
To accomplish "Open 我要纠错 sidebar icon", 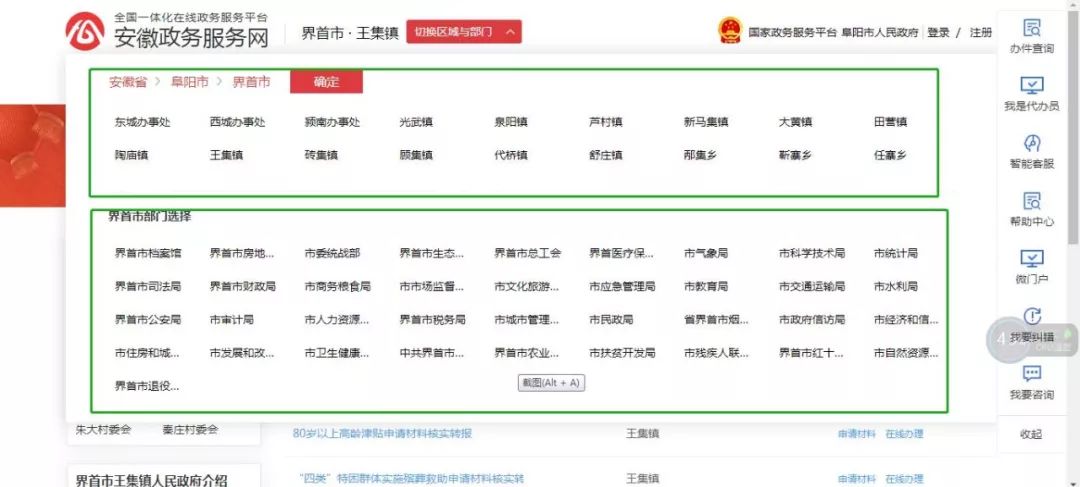I will 1032,317.
